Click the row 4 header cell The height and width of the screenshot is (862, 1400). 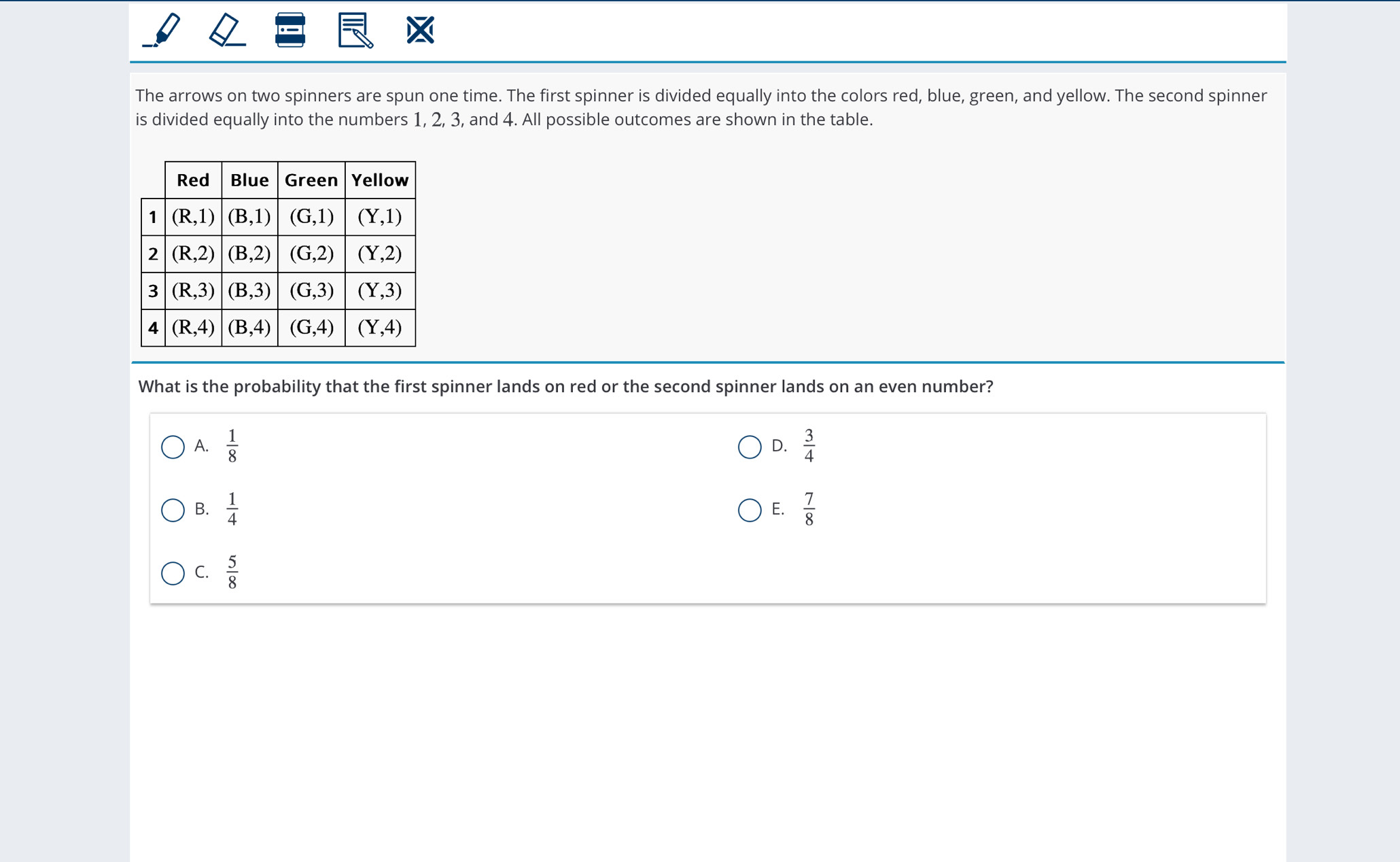coord(153,328)
